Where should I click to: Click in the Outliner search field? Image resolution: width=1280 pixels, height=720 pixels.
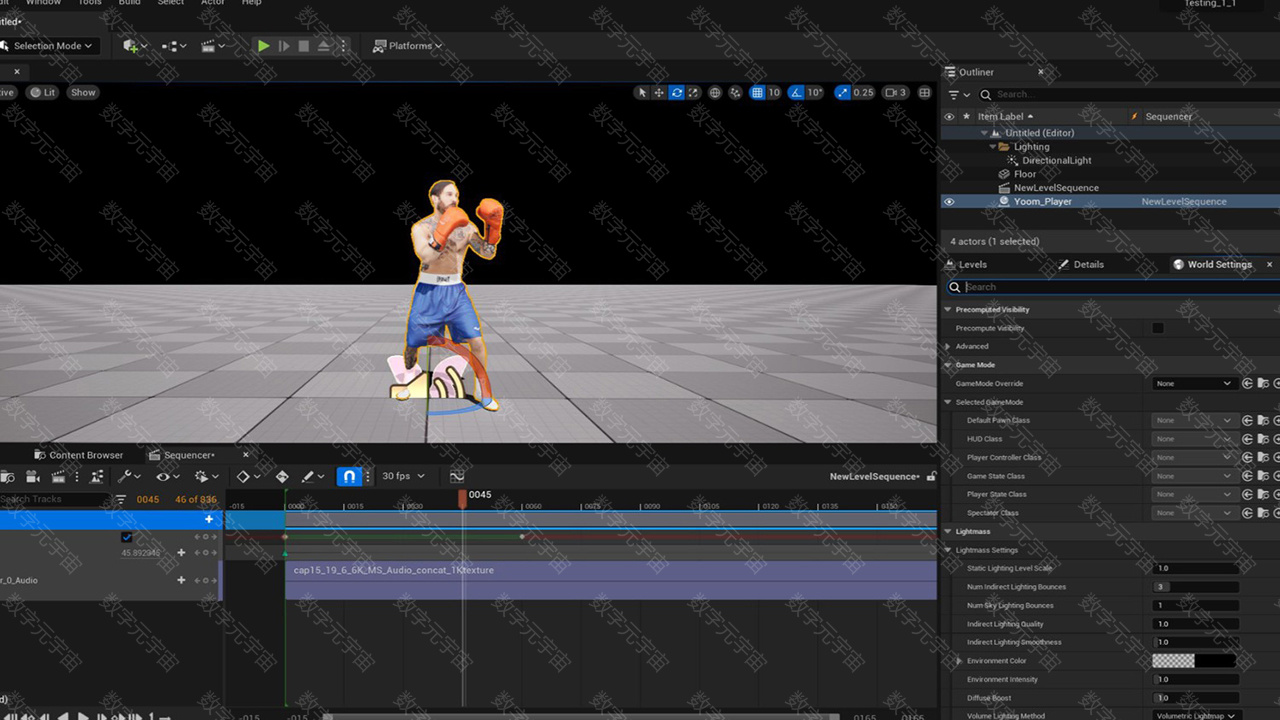pos(1130,94)
